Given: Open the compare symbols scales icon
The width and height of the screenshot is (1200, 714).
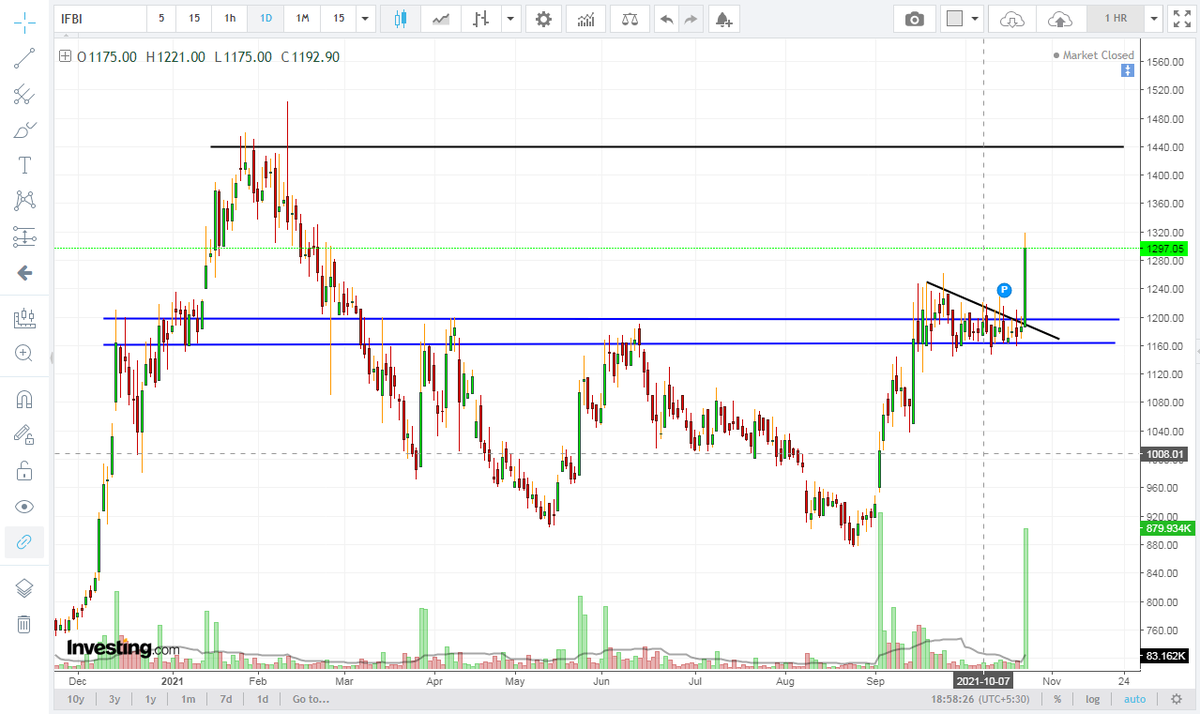Looking at the screenshot, I should (630, 18).
